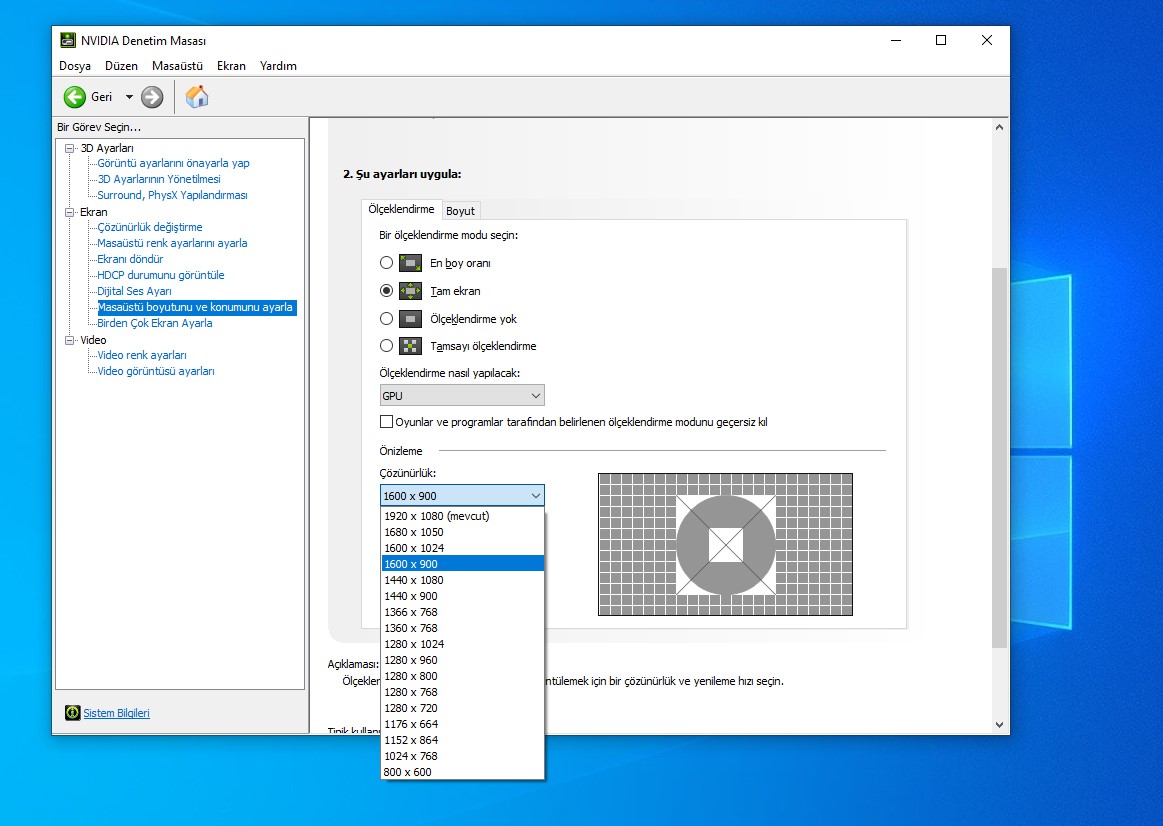1163x826 pixels.
Task: Click the scaling preview test pattern image
Action: 725,544
